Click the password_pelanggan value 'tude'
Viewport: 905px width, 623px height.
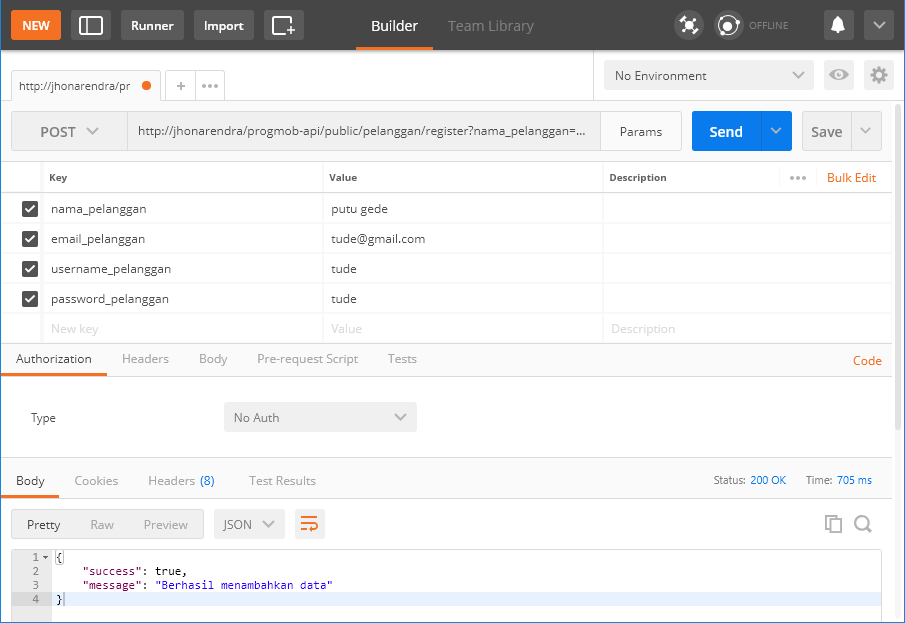click(343, 299)
